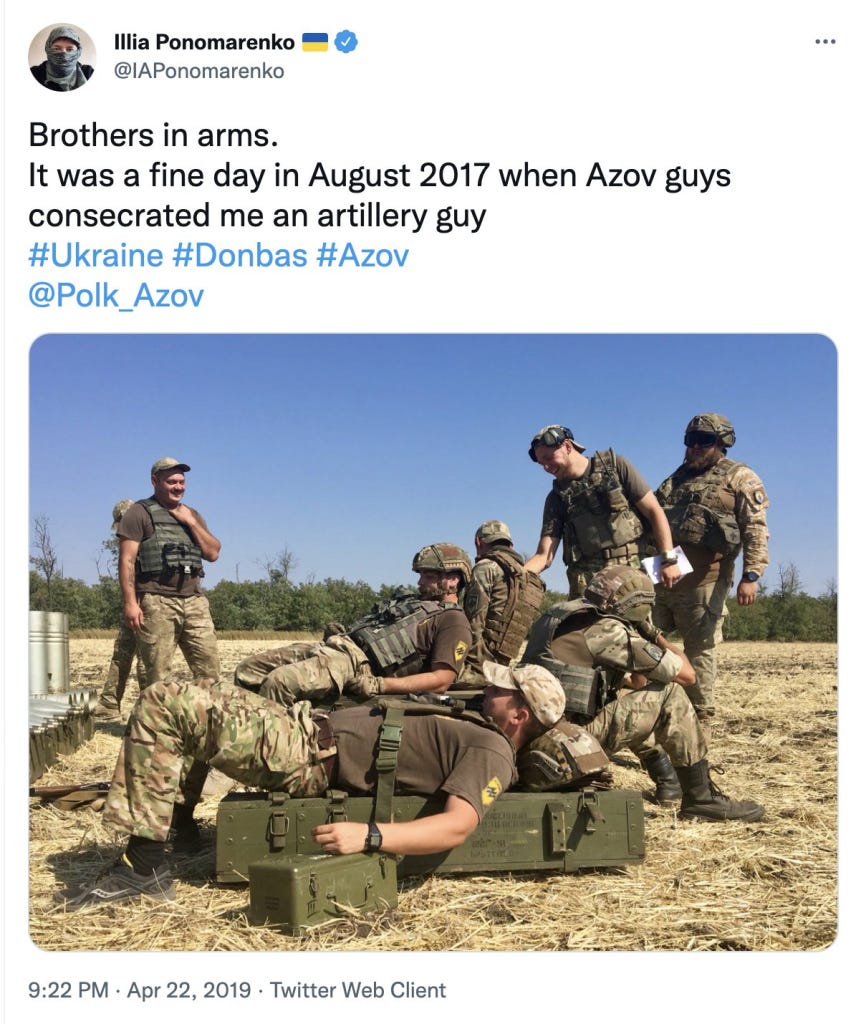Click the Ukrainian flag emoji beside the name

click(316, 42)
